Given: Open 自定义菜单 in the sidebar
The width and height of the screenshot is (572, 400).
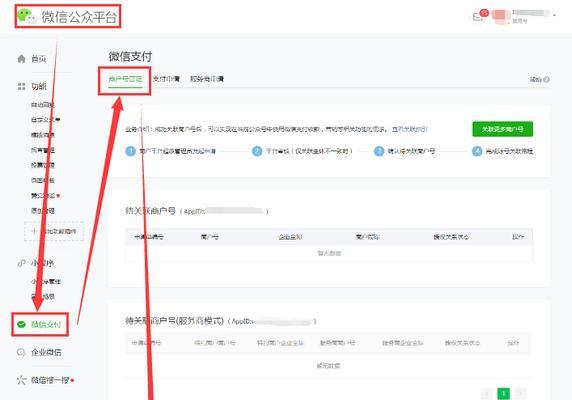Looking at the screenshot, I should click(46, 120).
